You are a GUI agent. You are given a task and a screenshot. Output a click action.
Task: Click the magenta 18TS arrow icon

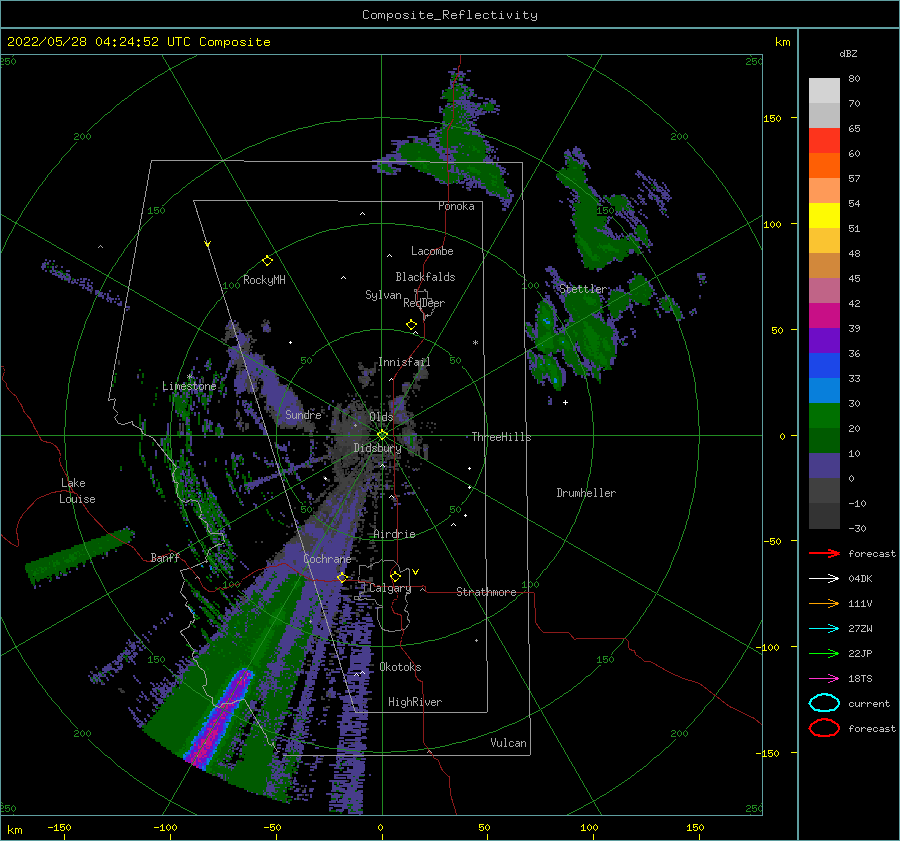[x=824, y=679]
